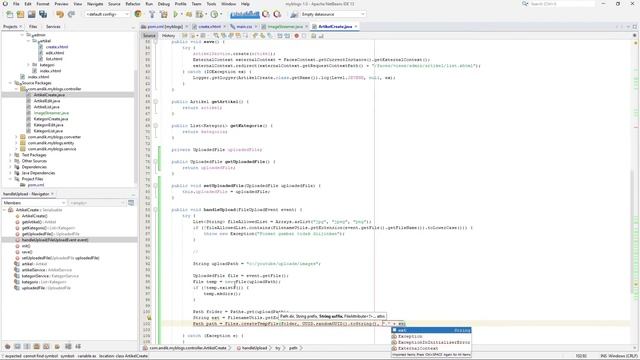Click the Chrome browser selector icon

138,14
